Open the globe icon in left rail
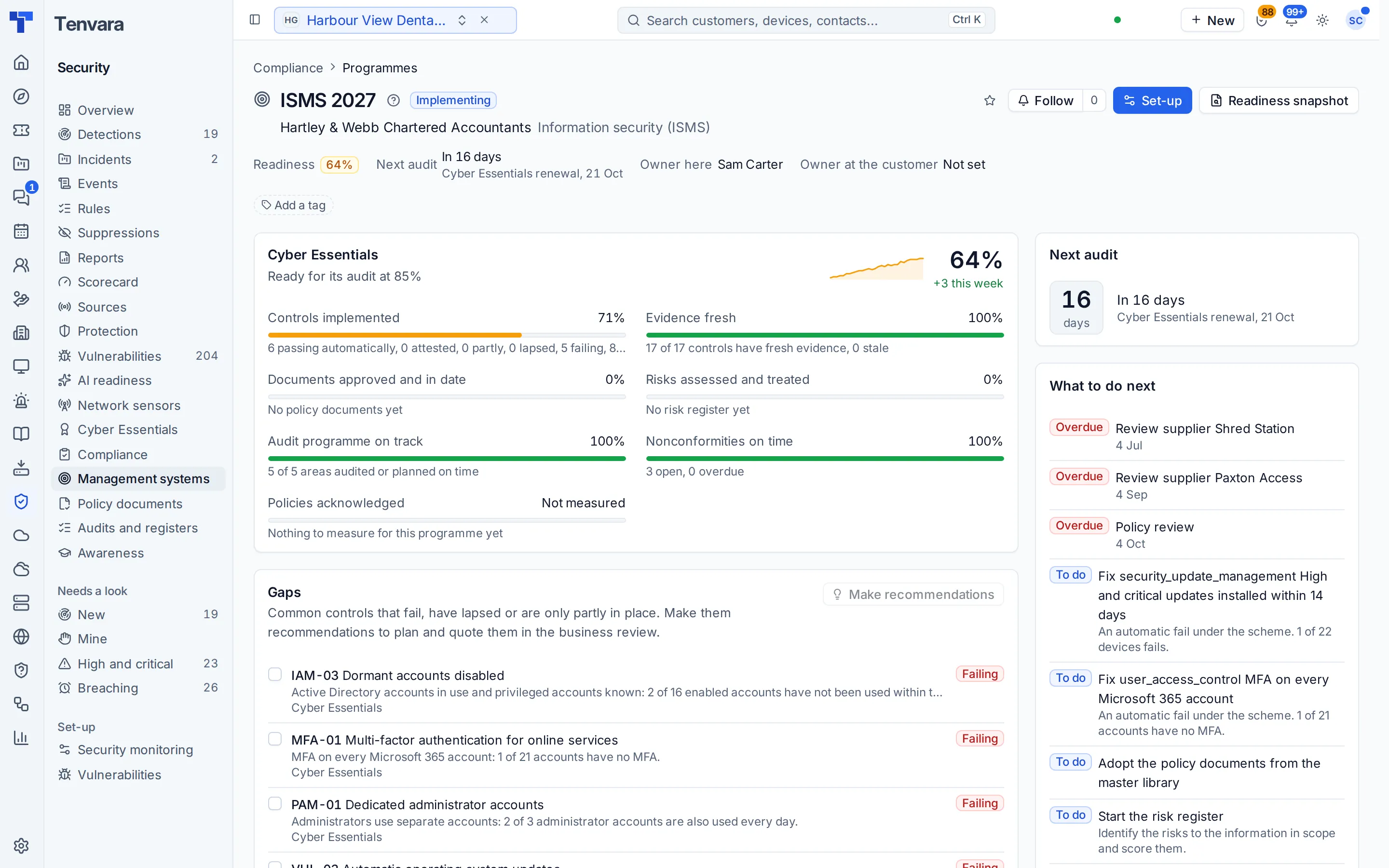The image size is (1389, 868). click(21, 636)
